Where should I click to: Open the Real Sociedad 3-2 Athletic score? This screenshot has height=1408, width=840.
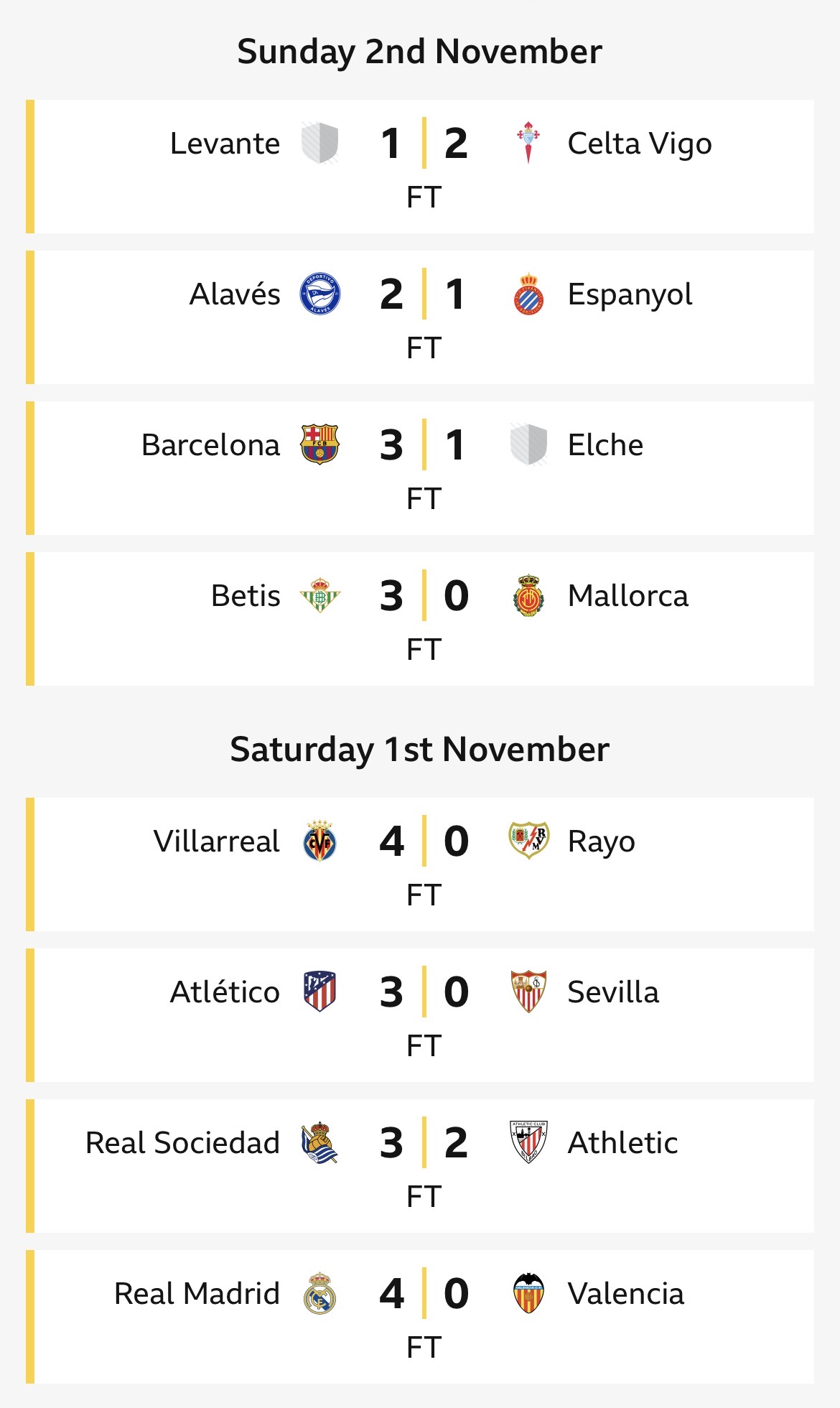[424, 1142]
